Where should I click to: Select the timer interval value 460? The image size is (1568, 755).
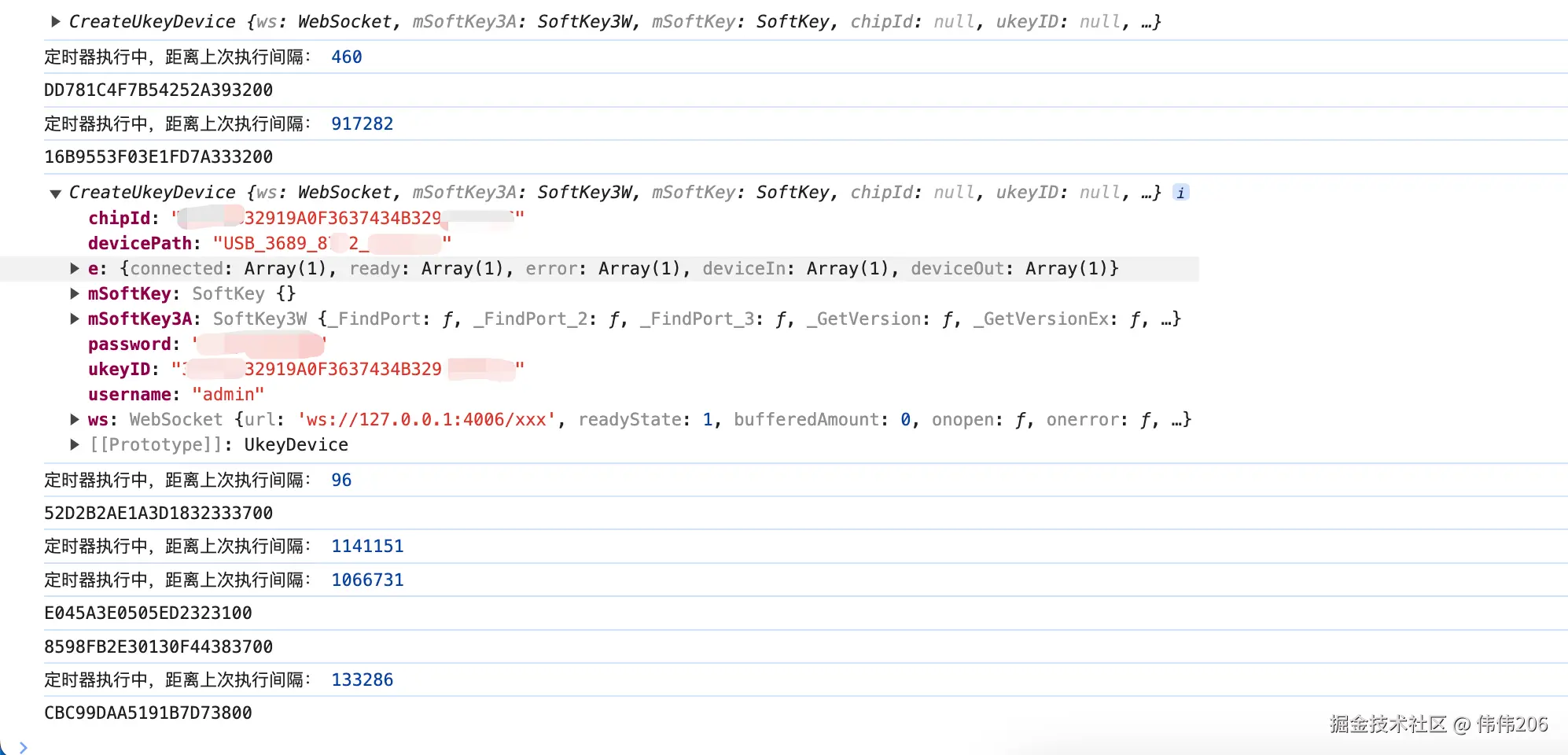click(x=347, y=57)
